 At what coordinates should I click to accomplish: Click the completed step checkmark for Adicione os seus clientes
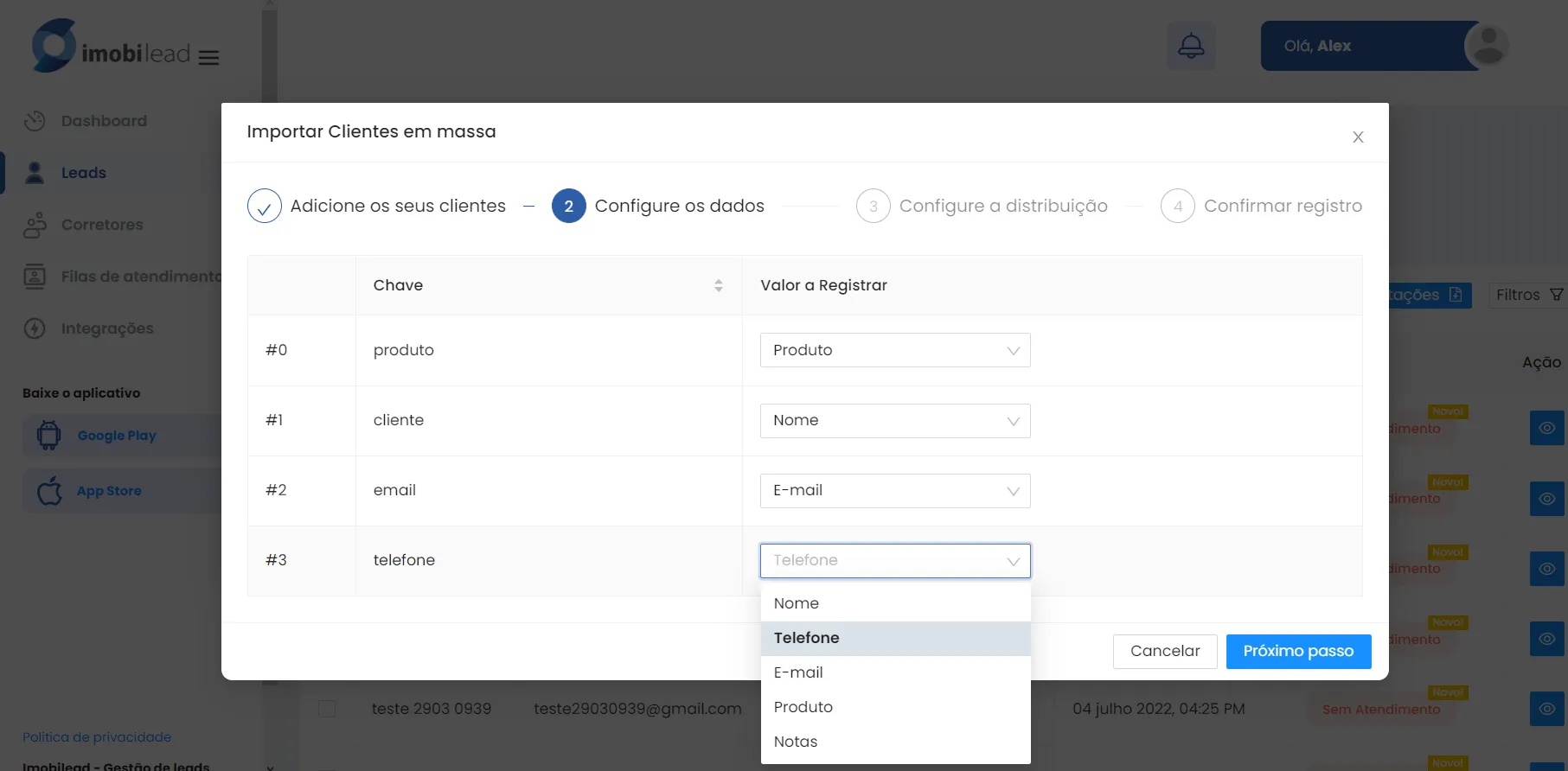(x=265, y=206)
